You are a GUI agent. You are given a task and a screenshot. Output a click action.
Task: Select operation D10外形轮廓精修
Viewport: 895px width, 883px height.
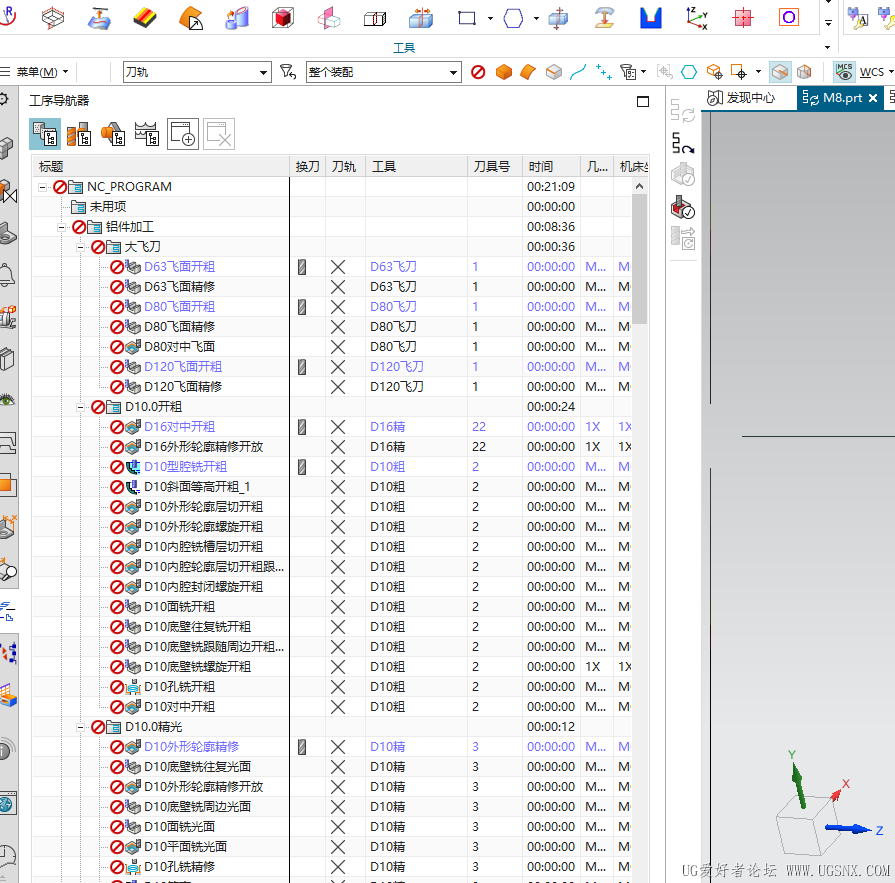[x=191, y=747]
